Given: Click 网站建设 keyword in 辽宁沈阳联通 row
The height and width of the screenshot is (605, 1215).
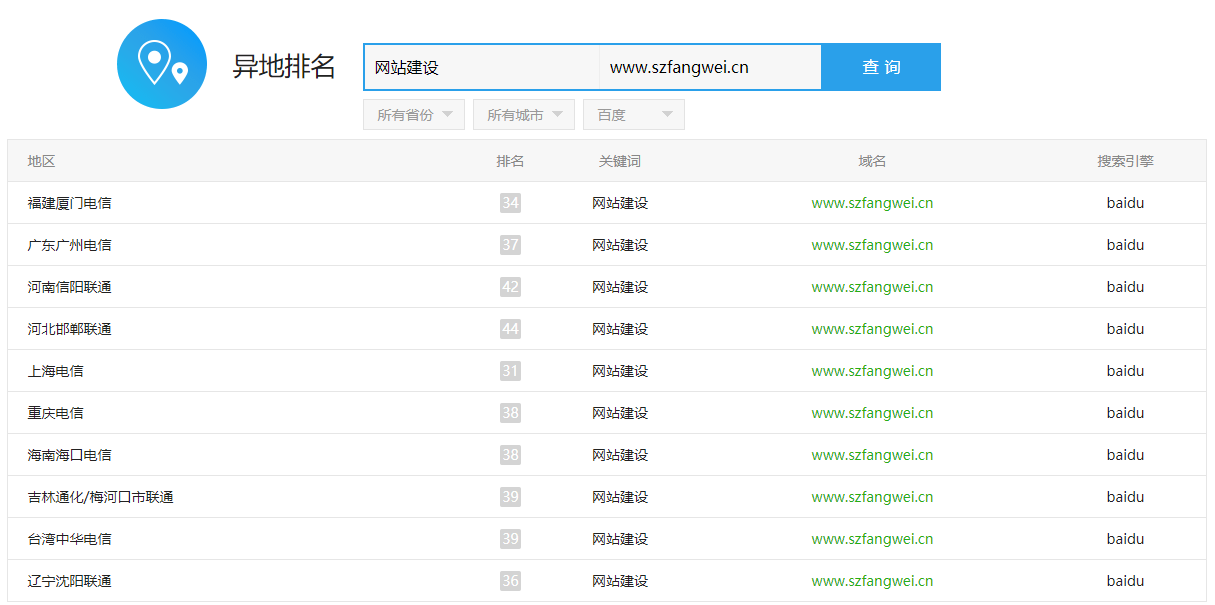Looking at the screenshot, I should click(620, 581).
